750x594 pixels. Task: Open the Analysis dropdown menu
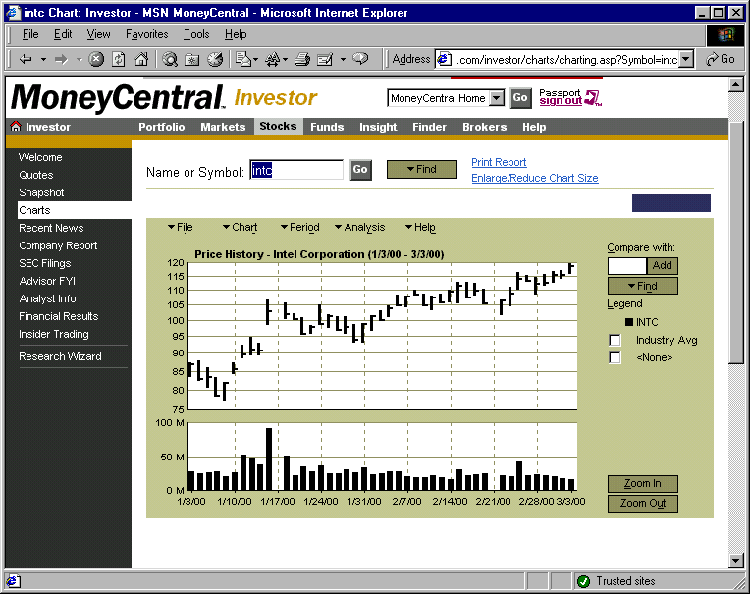(x=360, y=227)
